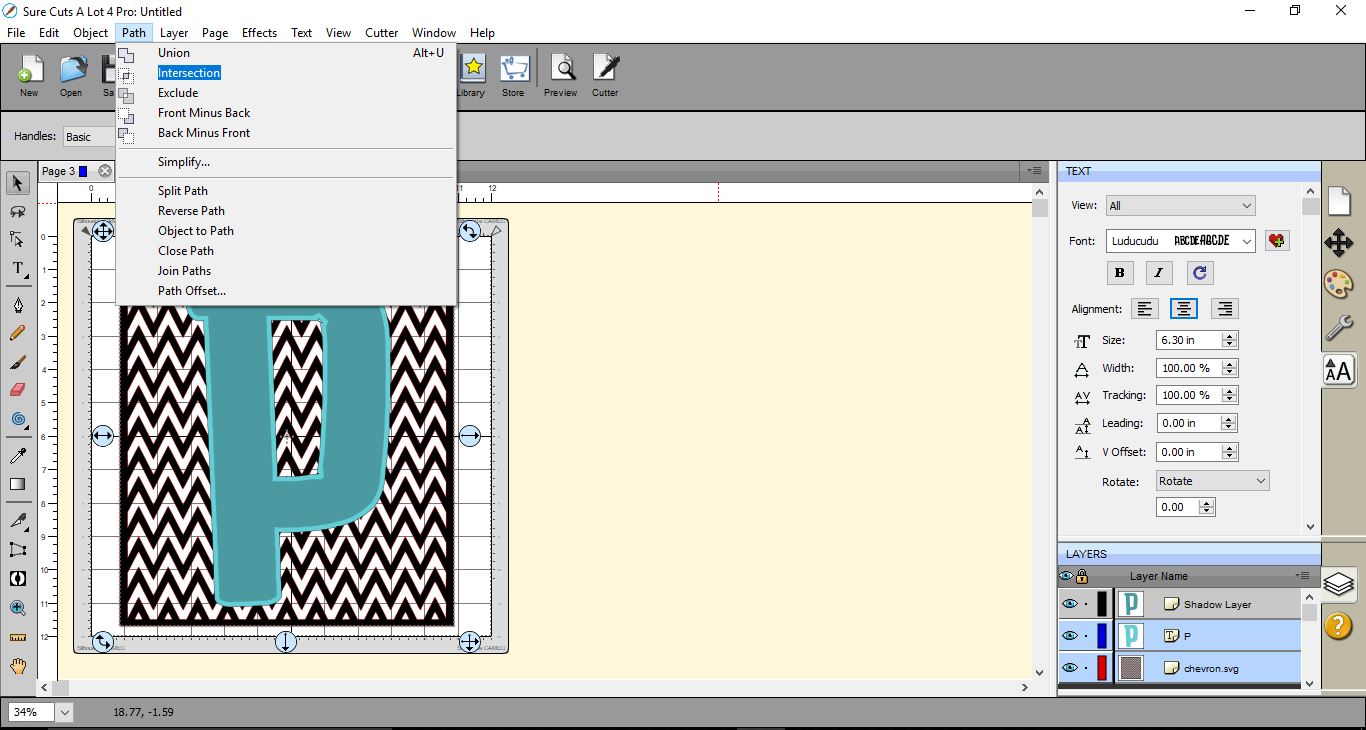1366x730 pixels.
Task: Select the Type text tool
Action: pos(18,269)
